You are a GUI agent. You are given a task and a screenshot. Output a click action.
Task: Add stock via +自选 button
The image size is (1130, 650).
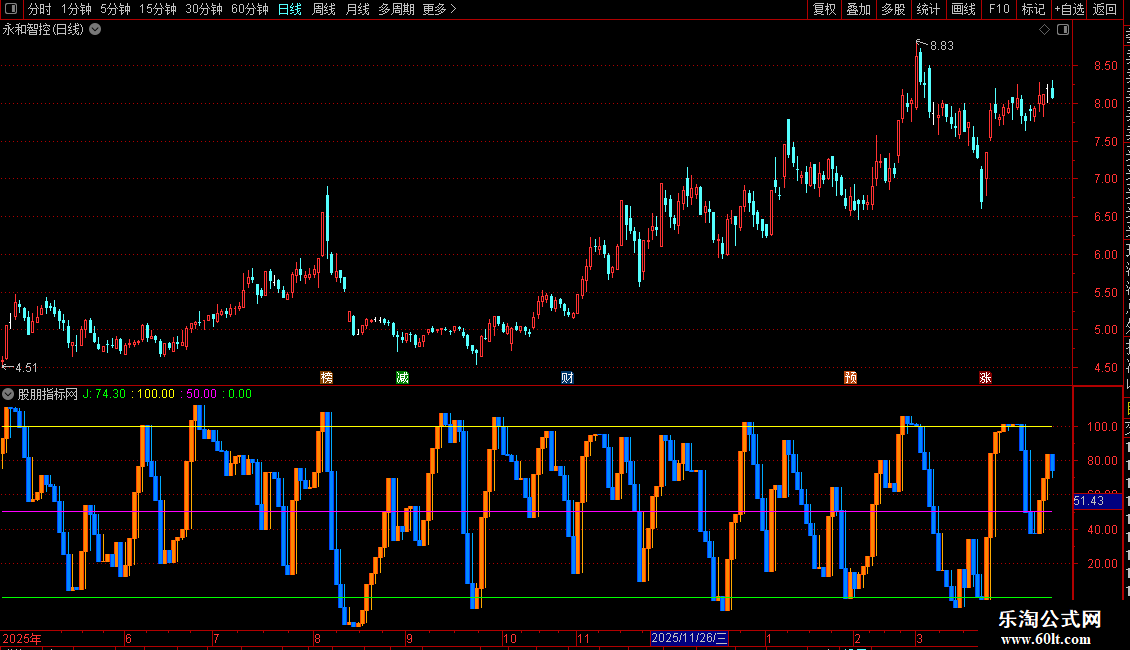click(x=1069, y=9)
